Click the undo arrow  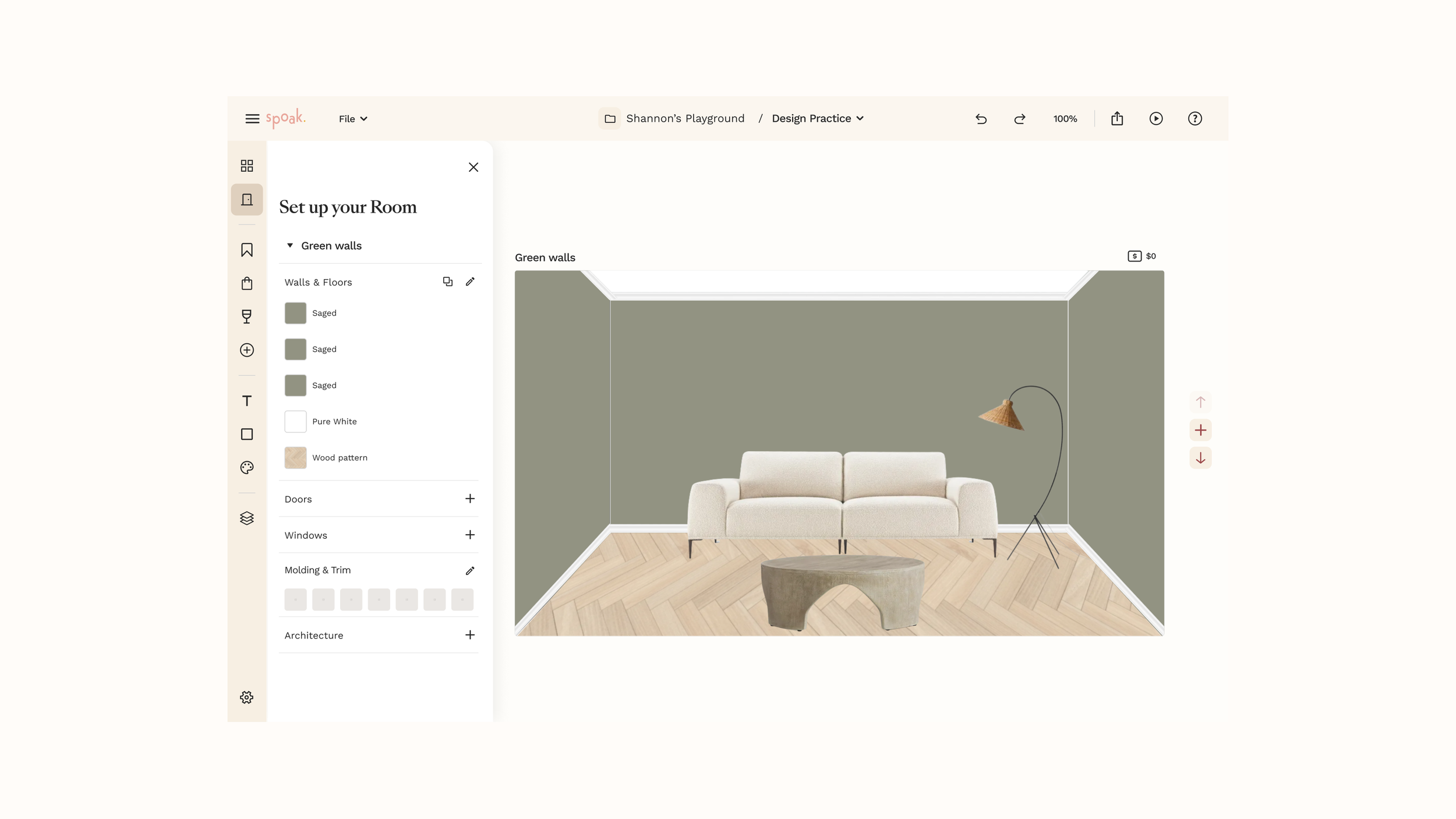click(x=981, y=119)
